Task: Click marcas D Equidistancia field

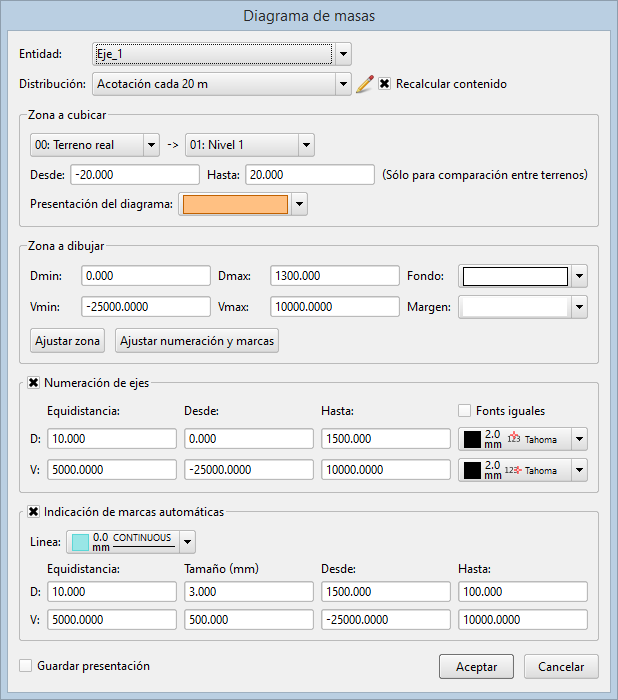Action: pyautogui.click(x=112, y=592)
